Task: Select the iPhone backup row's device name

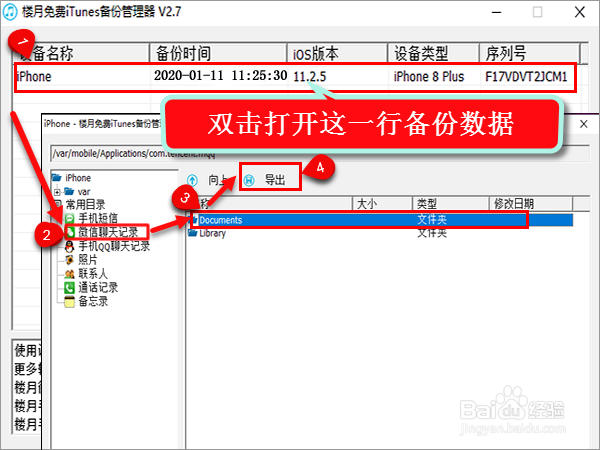Action: click(x=34, y=77)
